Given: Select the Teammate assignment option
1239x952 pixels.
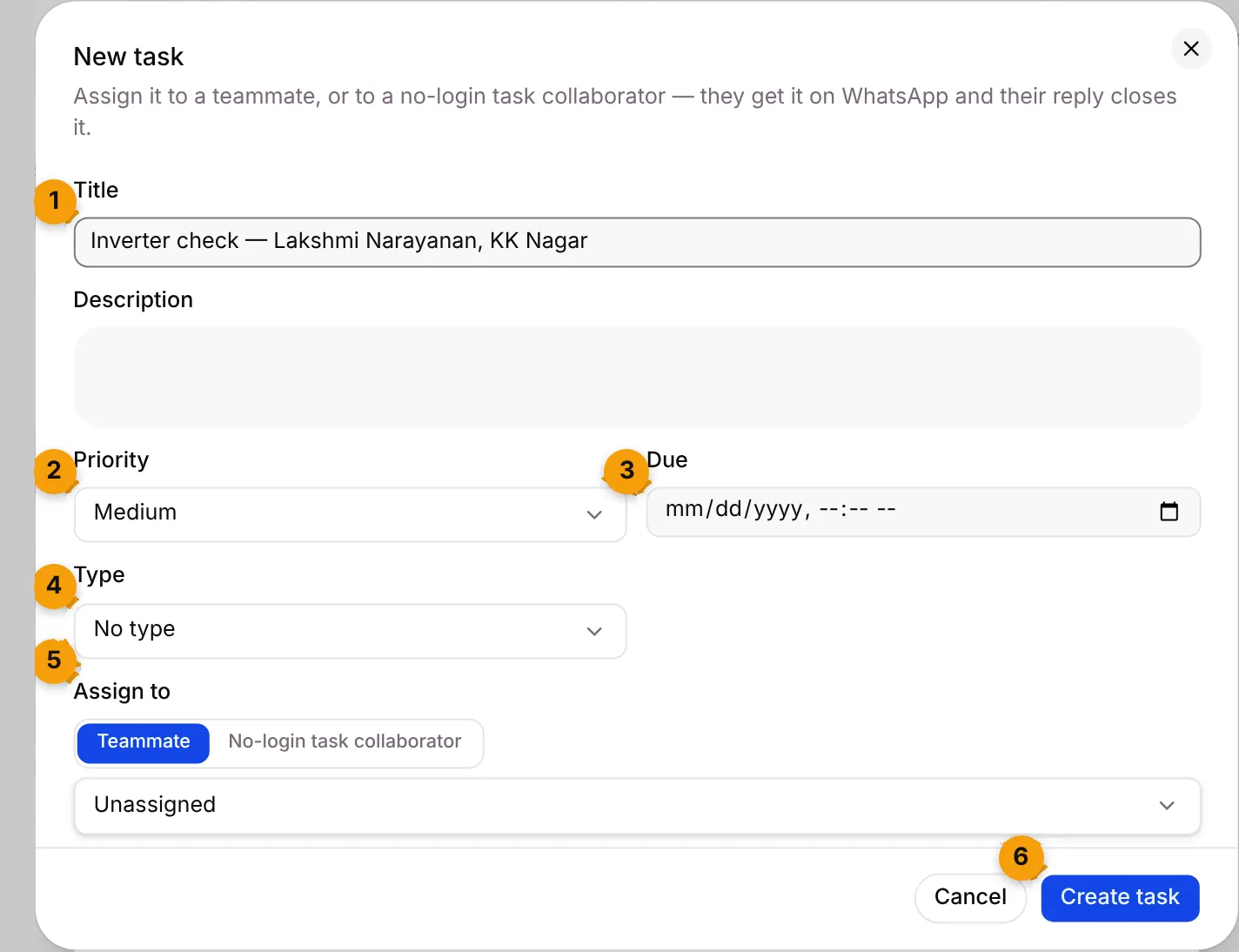Looking at the screenshot, I should (x=144, y=742).
